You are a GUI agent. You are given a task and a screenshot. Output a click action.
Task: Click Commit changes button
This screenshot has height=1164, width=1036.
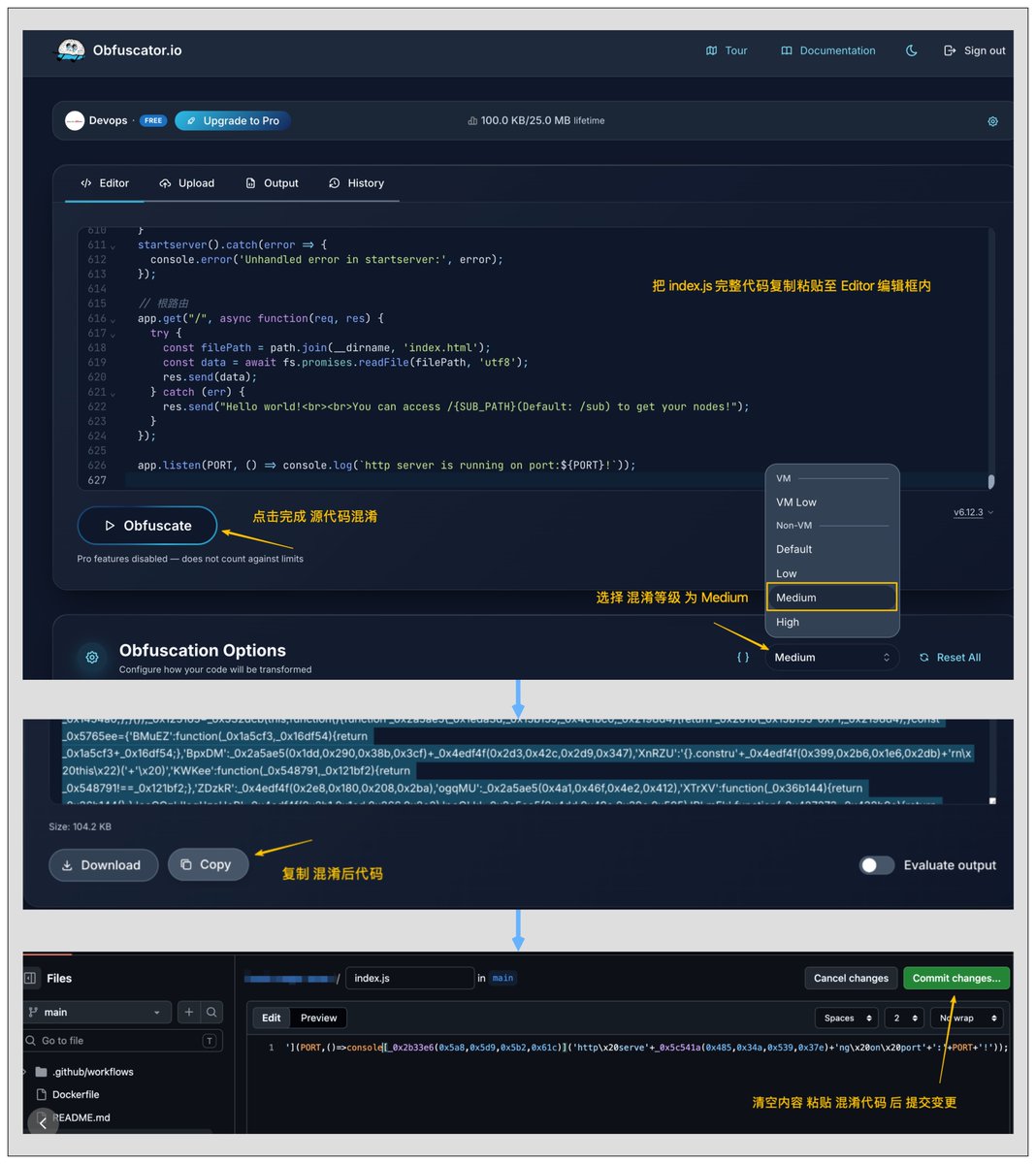(956, 978)
